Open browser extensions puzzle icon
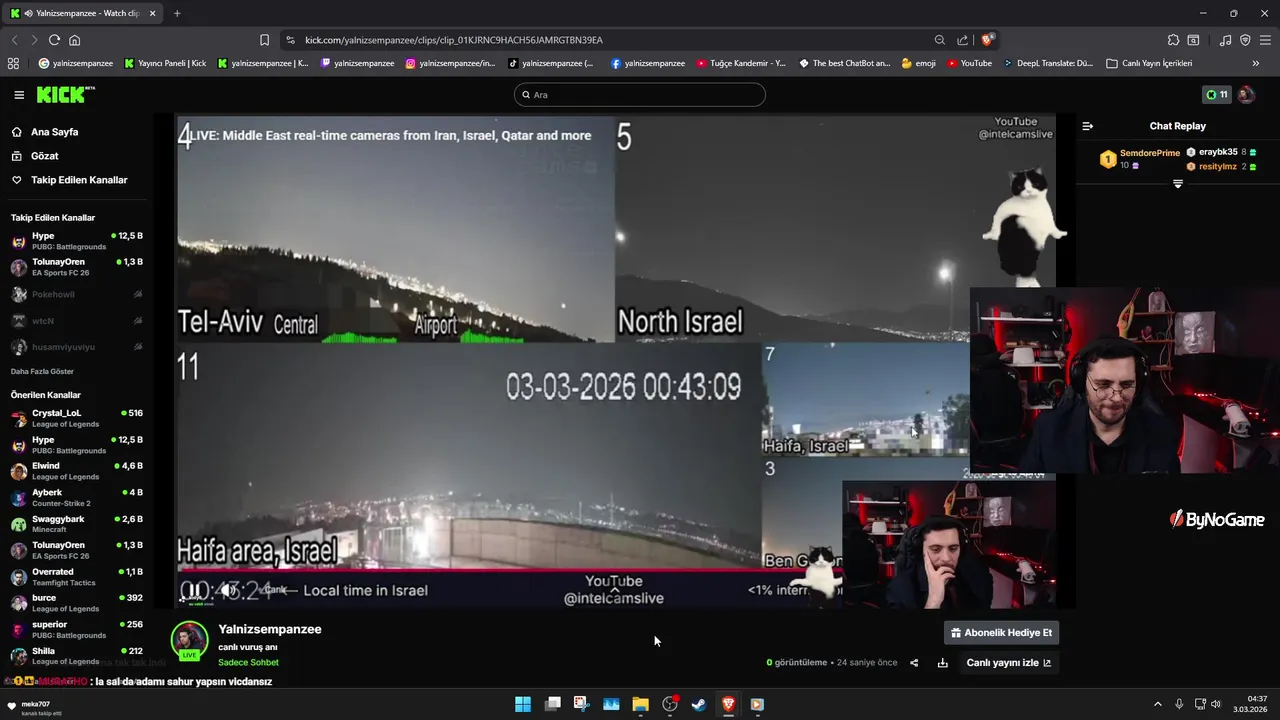Viewport: 1280px width, 720px height. point(1173,40)
